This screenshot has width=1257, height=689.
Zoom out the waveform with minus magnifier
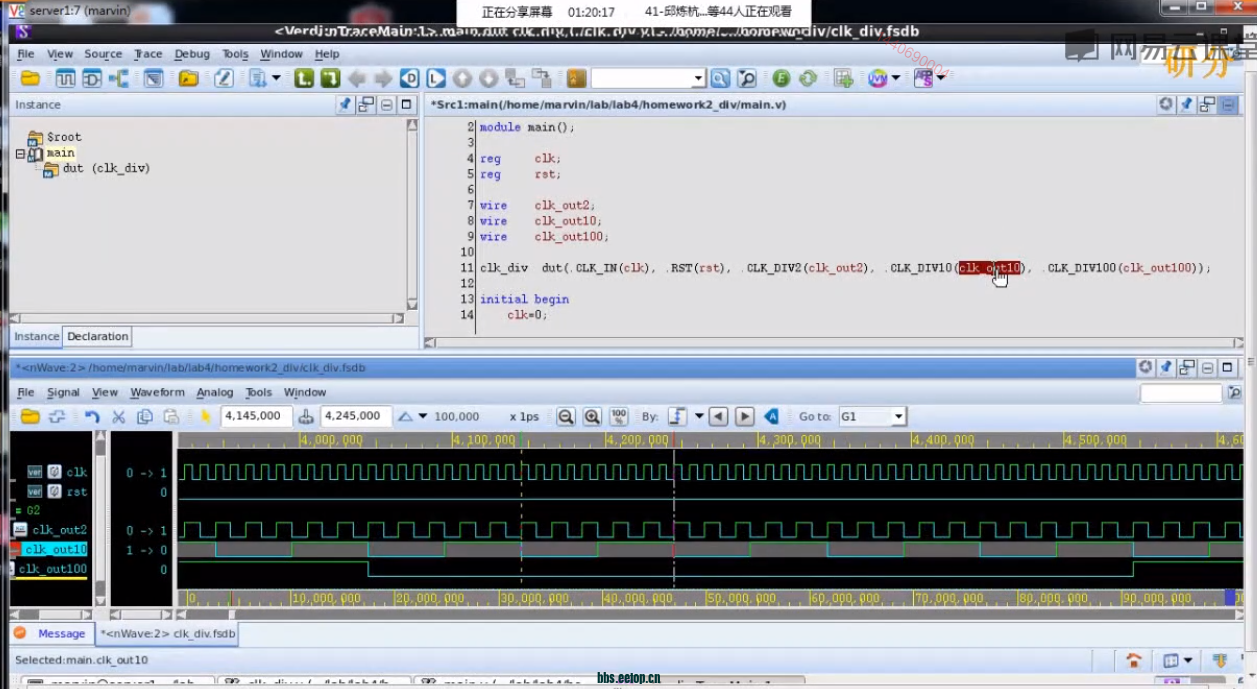[x=566, y=416]
